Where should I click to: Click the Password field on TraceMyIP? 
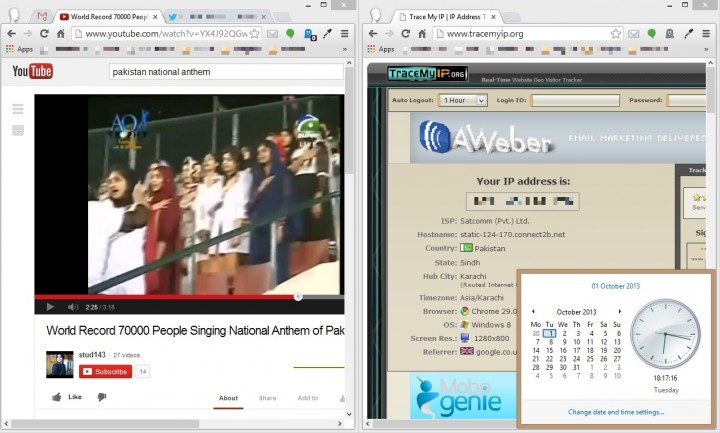point(686,100)
